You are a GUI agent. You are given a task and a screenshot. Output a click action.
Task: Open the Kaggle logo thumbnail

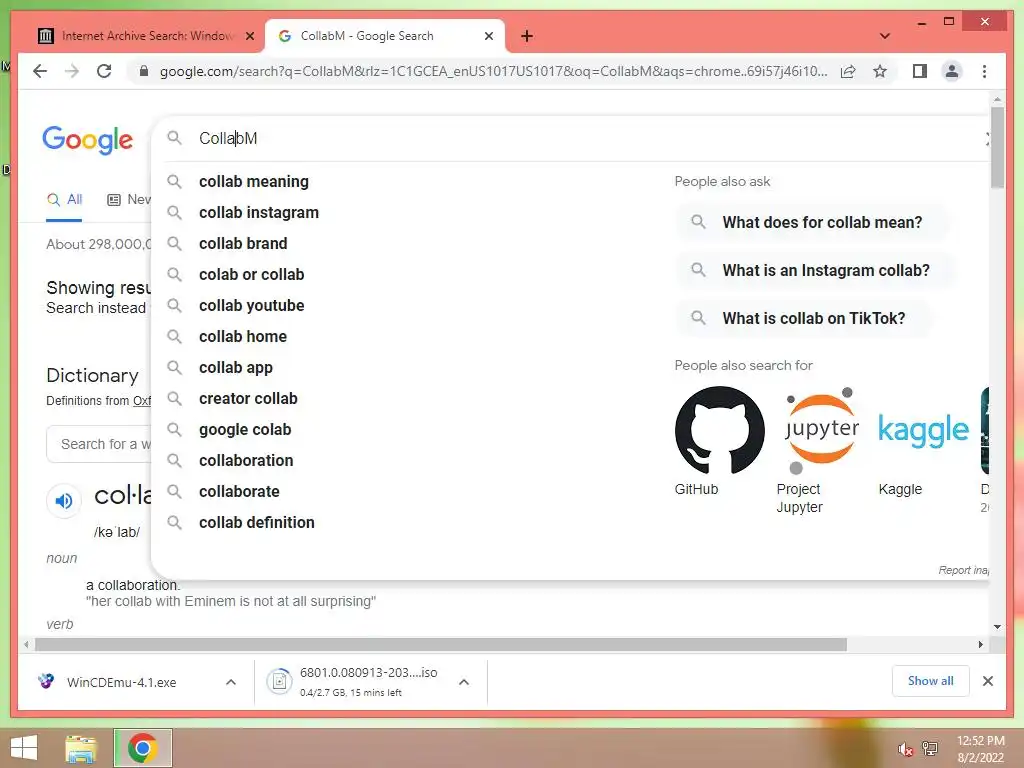[x=923, y=430]
